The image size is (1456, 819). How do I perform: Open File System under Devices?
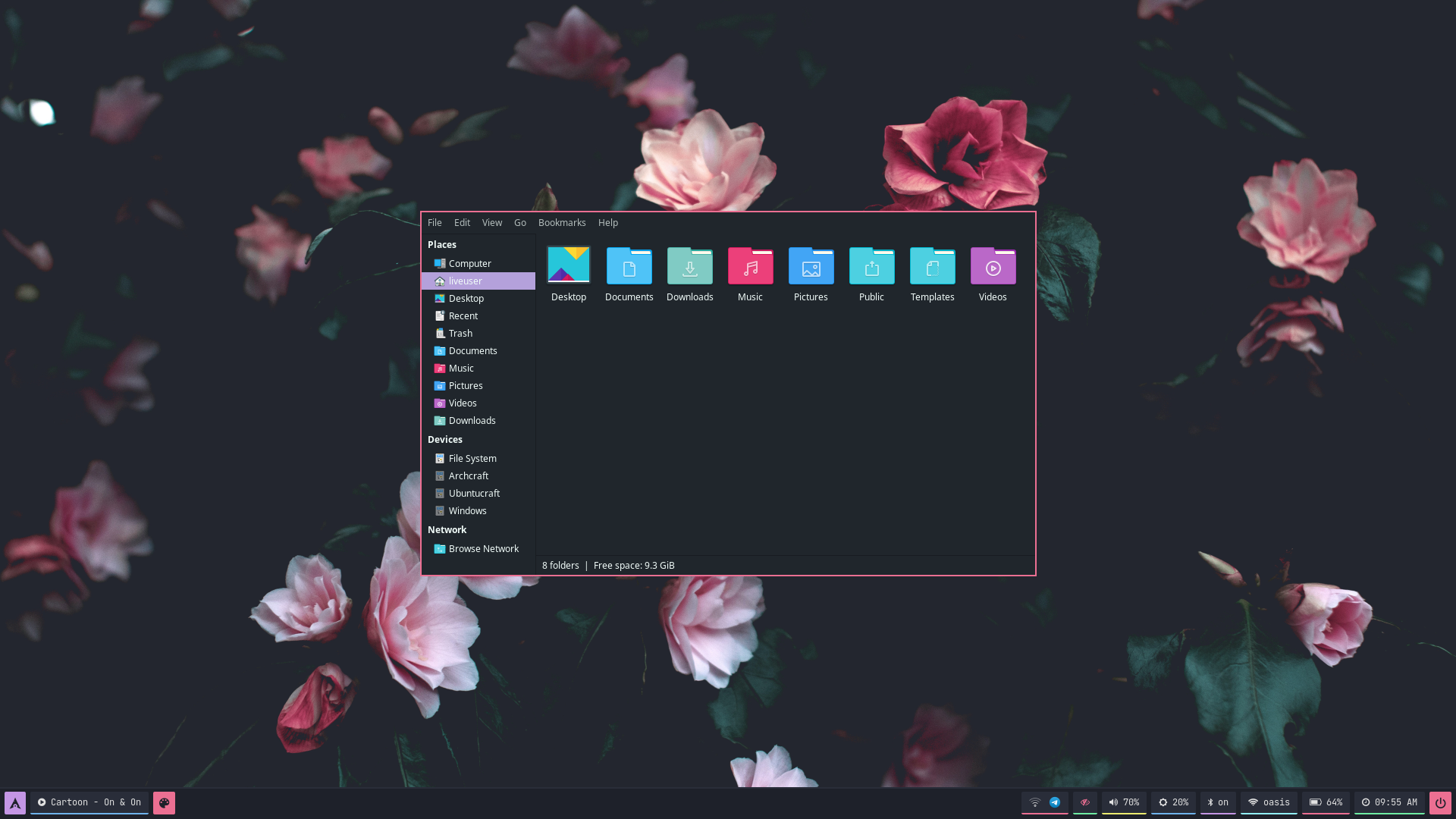(472, 459)
